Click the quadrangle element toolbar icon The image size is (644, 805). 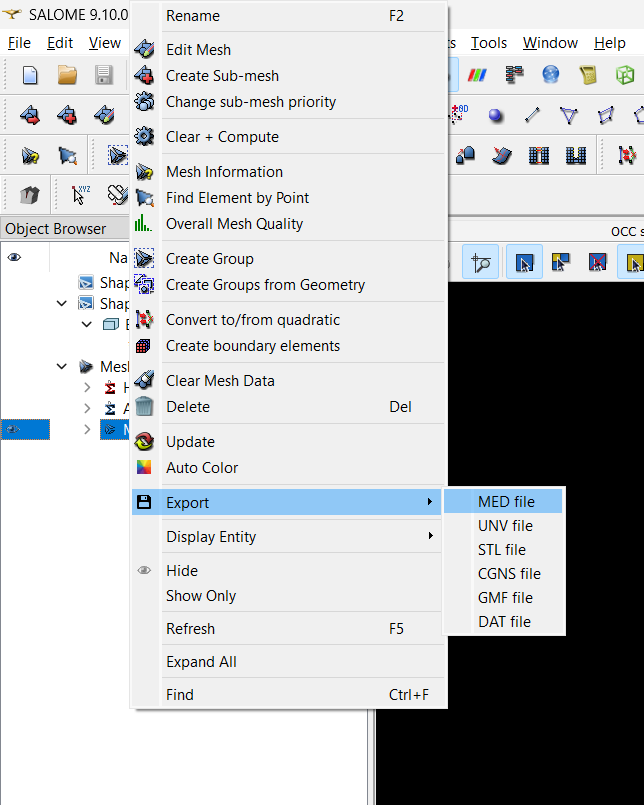click(605, 115)
